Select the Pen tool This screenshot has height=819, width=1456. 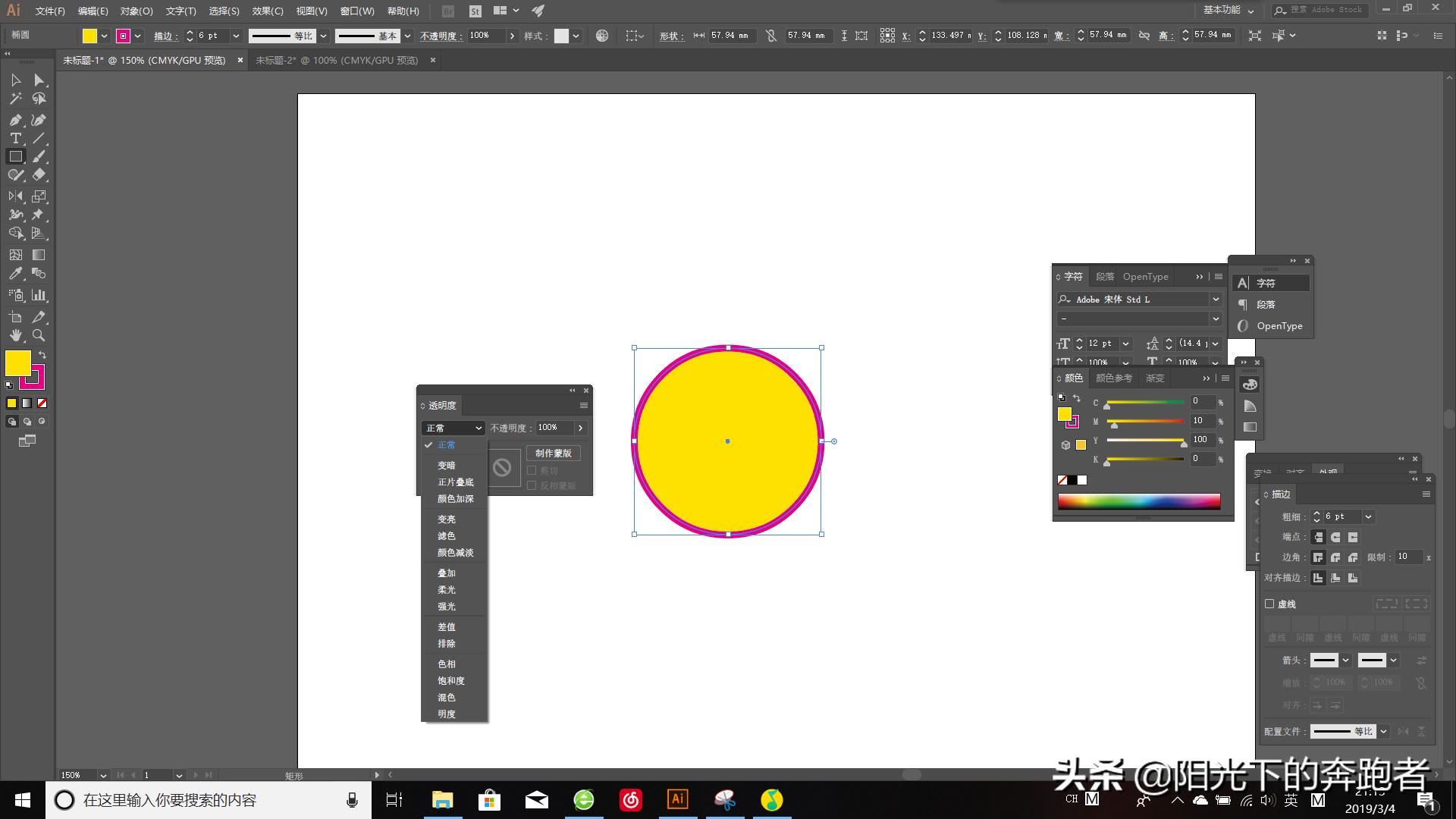pos(15,120)
